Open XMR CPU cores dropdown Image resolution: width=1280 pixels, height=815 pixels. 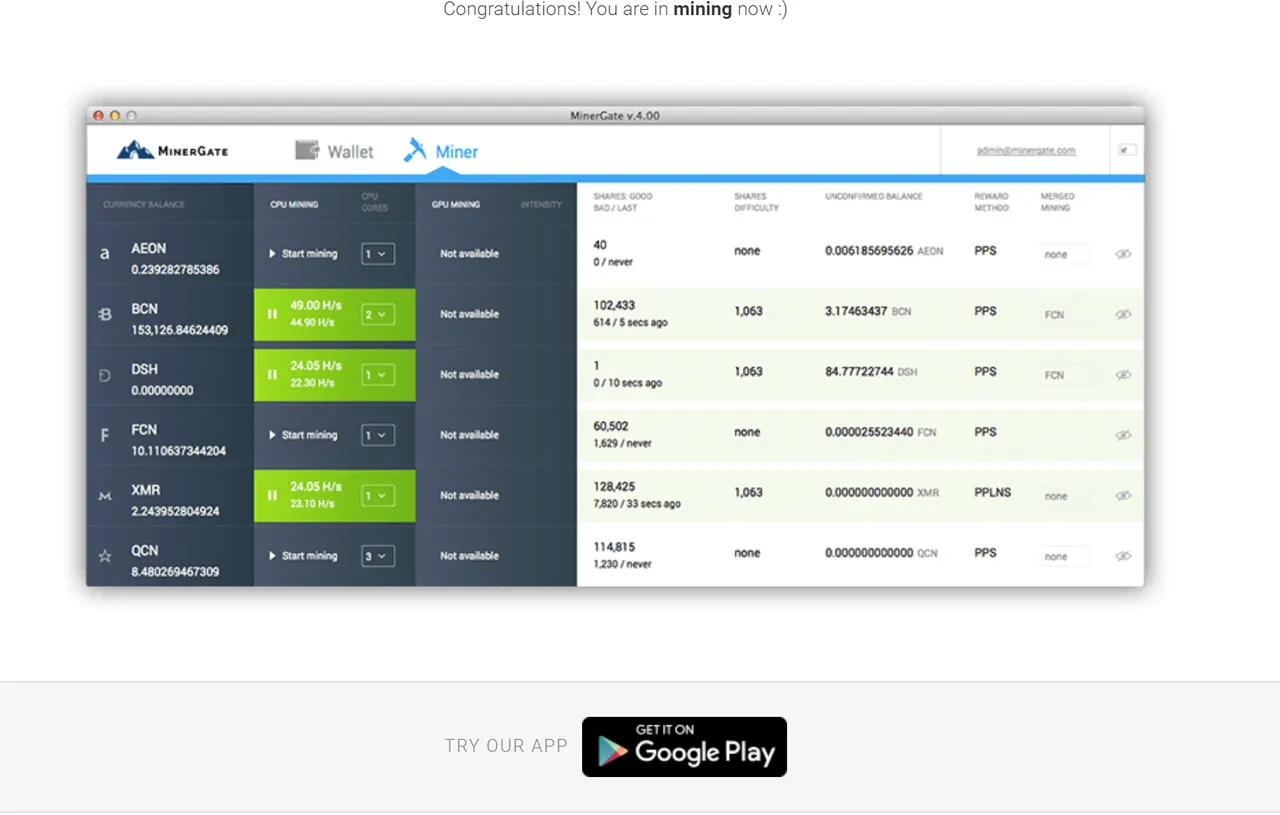click(x=377, y=495)
